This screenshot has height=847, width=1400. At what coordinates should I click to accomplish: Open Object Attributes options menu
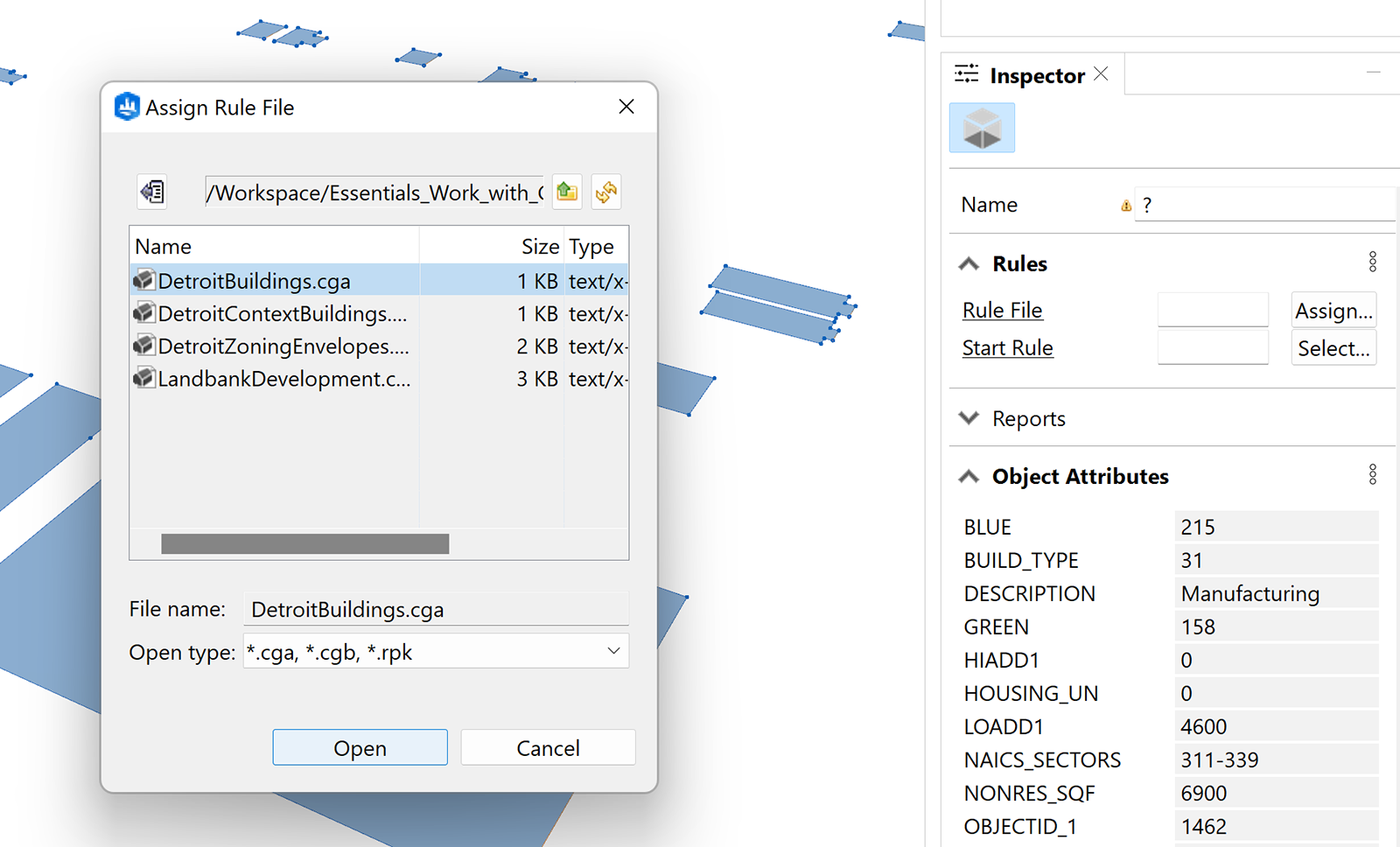[x=1372, y=475]
